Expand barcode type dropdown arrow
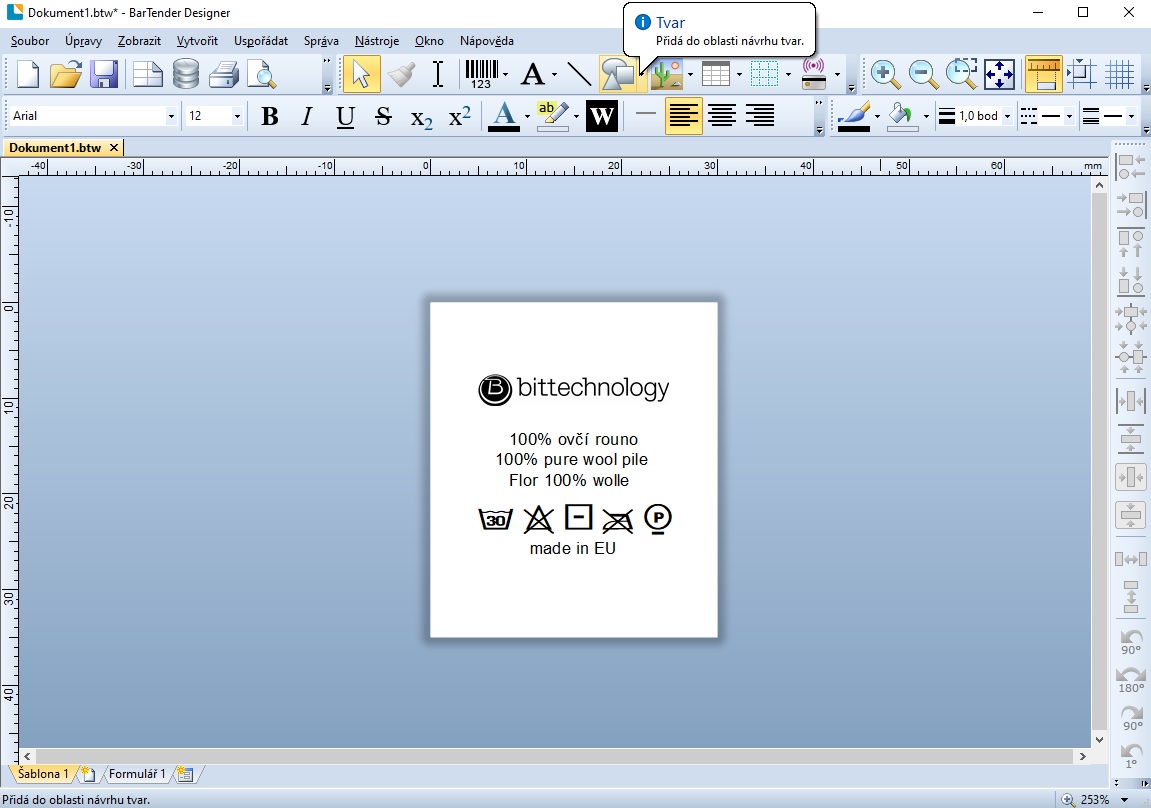Viewport: 1151px width, 808px height. tap(505, 74)
